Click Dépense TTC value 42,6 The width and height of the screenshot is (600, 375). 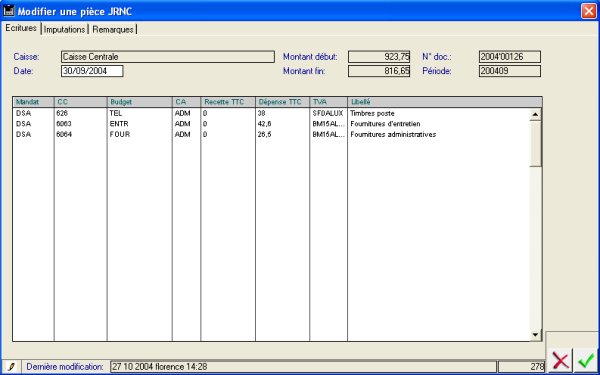264,124
